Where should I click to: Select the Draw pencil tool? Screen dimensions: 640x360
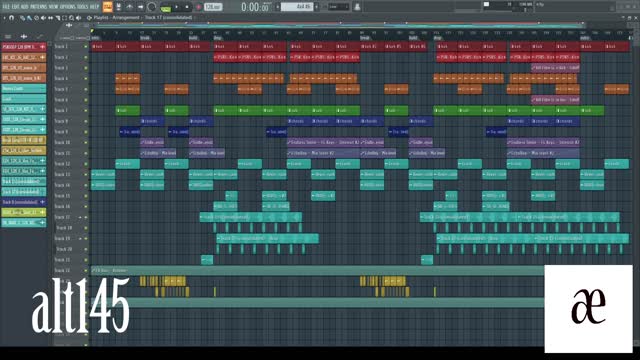(x=22, y=18)
